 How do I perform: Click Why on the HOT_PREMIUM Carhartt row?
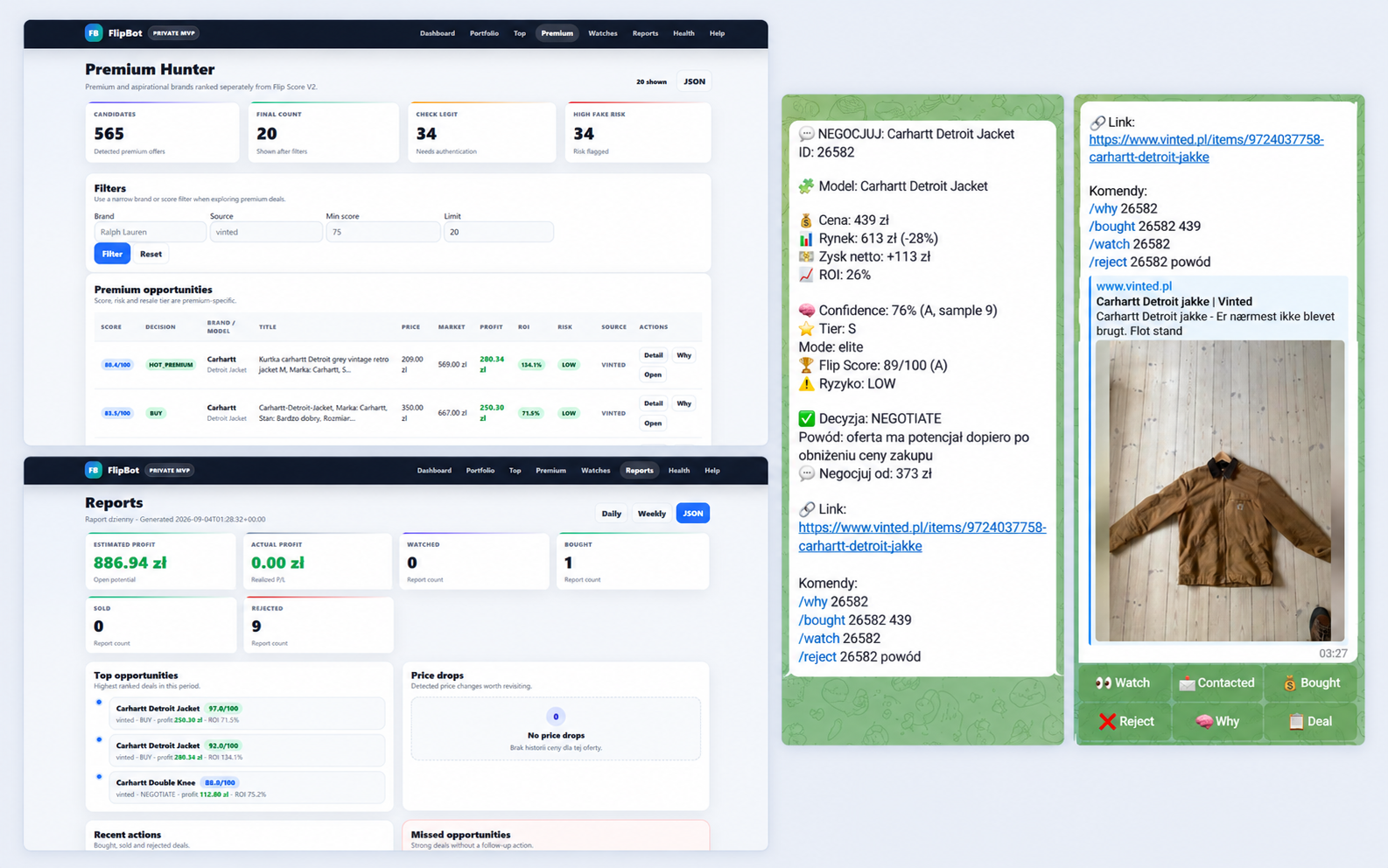tap(683, 355)
